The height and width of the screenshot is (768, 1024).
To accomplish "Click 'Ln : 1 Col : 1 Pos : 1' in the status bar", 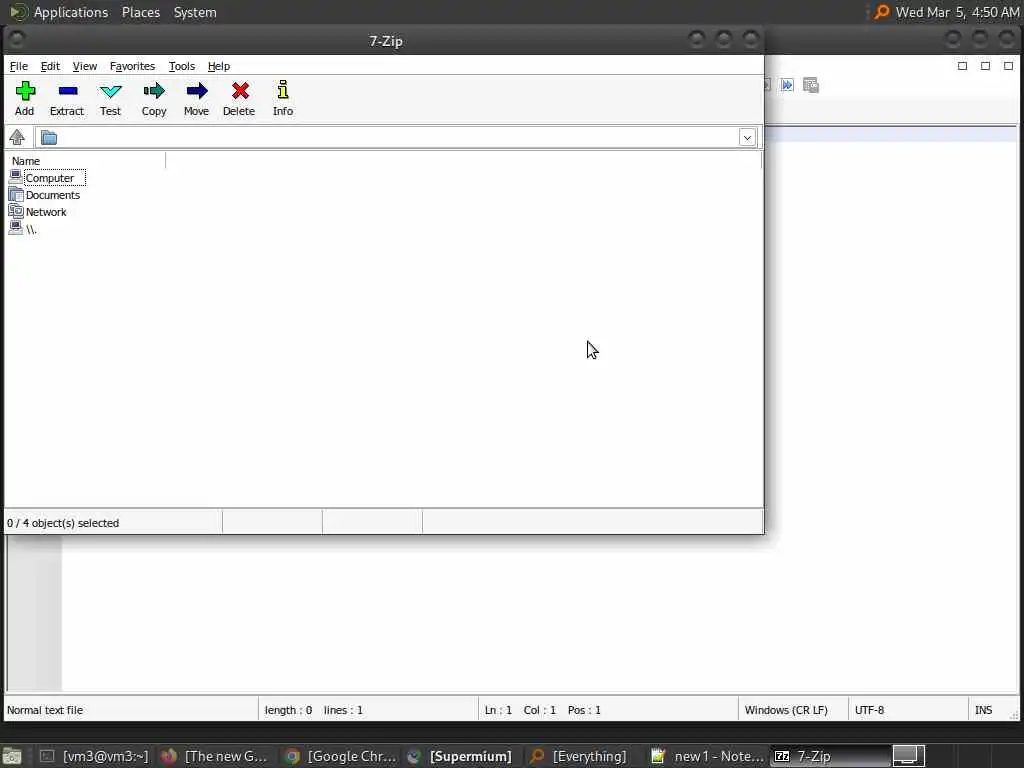I will point(543,710).
